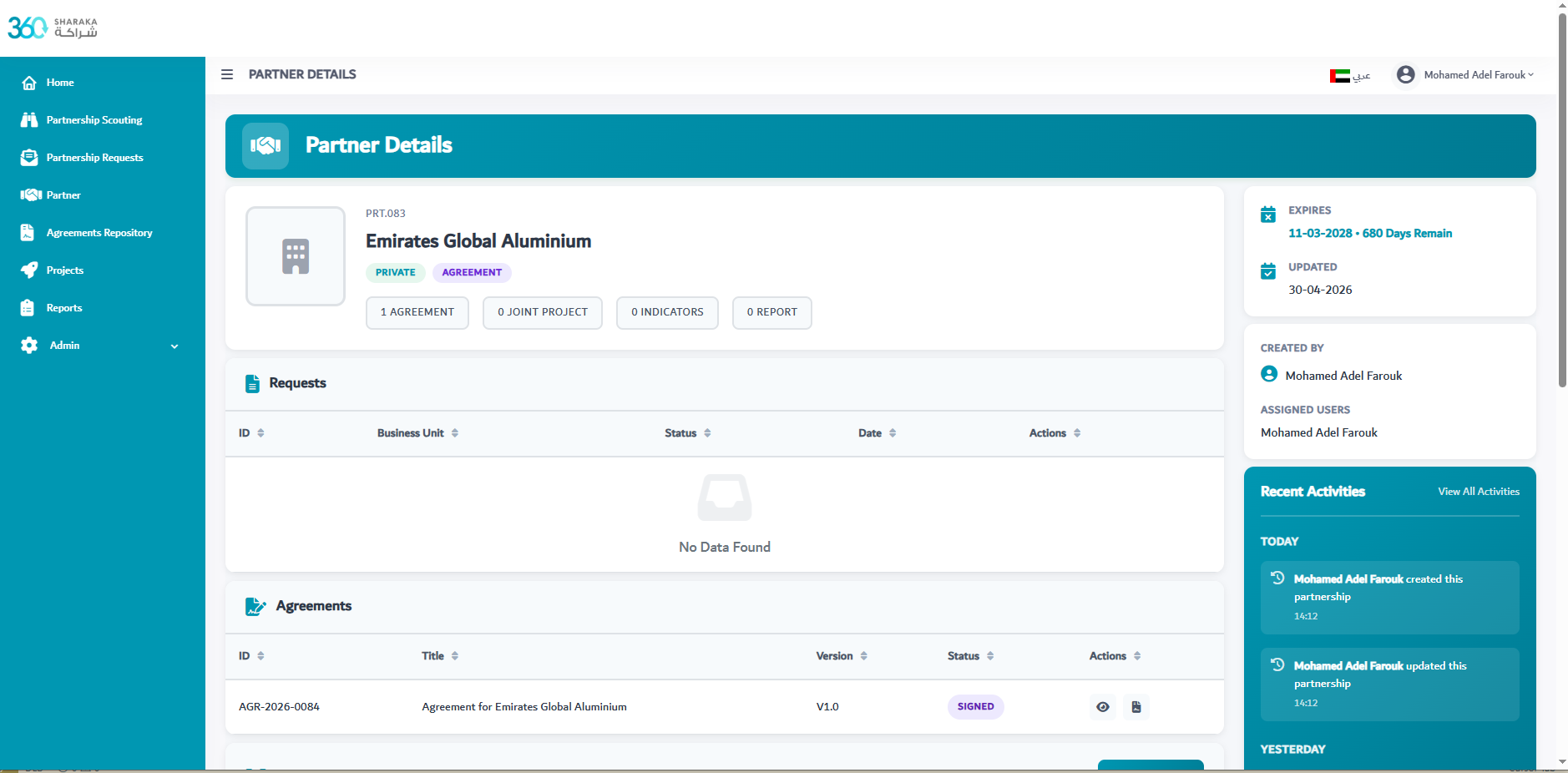Click the 0 Indicators button
This screenshot has width=1568, height=773.
tap(667, 313)
